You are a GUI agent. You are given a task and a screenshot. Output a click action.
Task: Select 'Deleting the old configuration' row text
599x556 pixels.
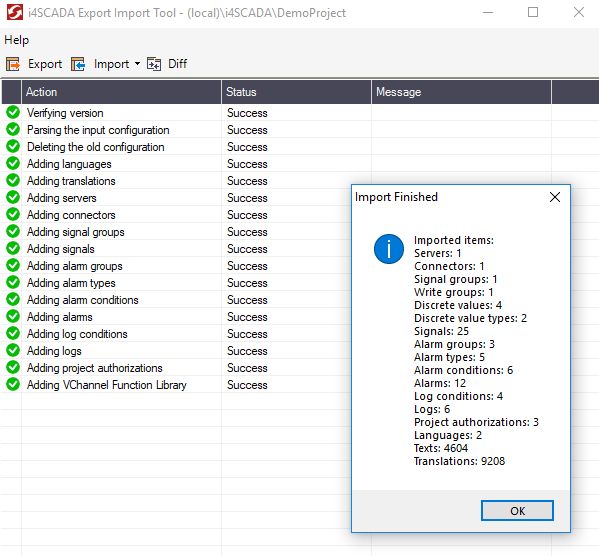click(96, 147)
